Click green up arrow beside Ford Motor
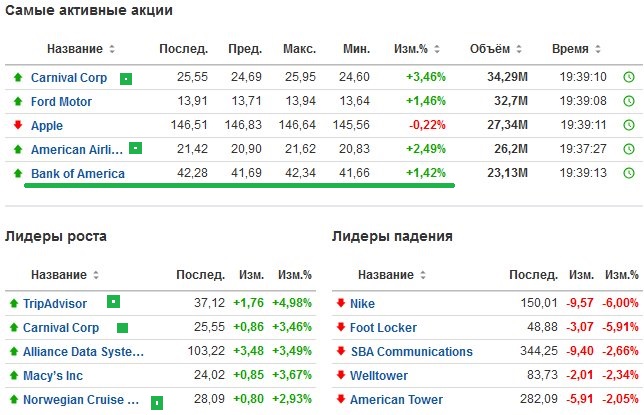This screenshot has width=644, height=415. (18, 101)
